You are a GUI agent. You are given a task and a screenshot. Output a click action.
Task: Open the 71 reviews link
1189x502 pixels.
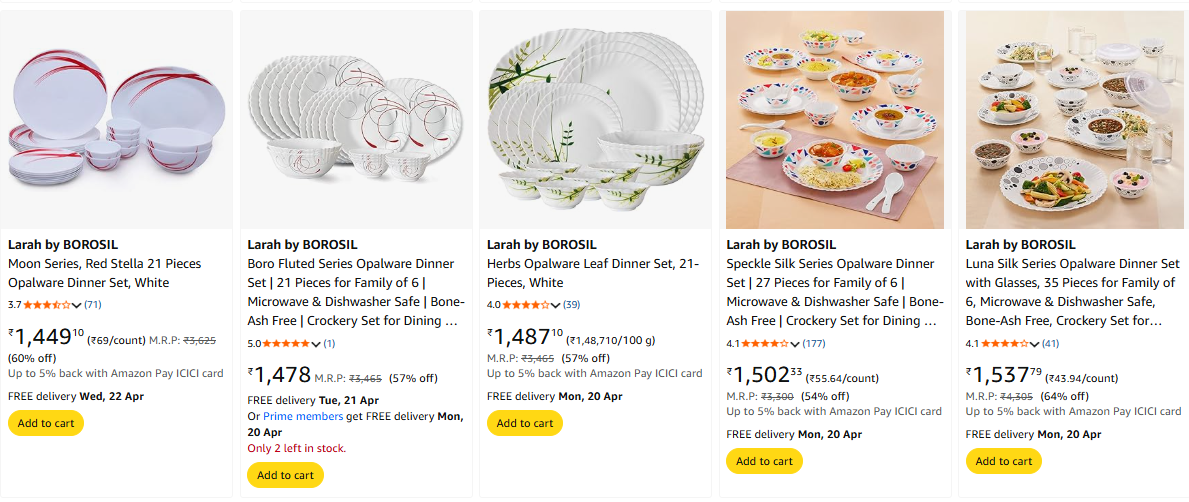[x=92, y=305]
